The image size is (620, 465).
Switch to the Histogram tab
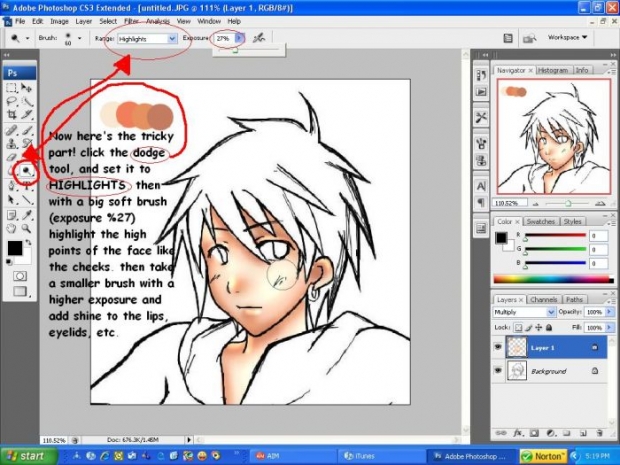[553, 70]
